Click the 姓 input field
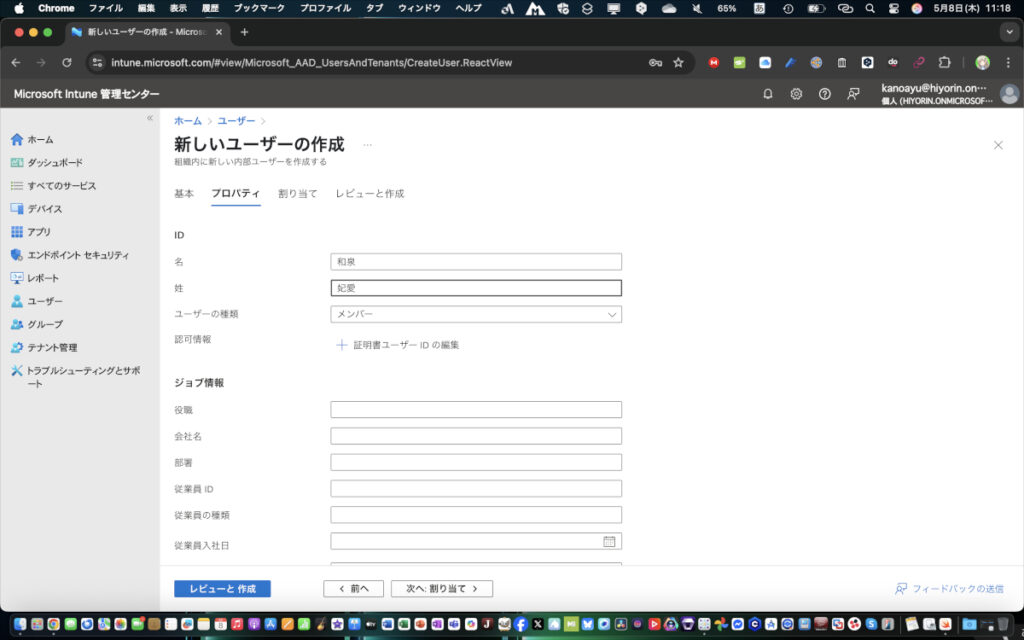1024x640 pixels. pos(476,288)
